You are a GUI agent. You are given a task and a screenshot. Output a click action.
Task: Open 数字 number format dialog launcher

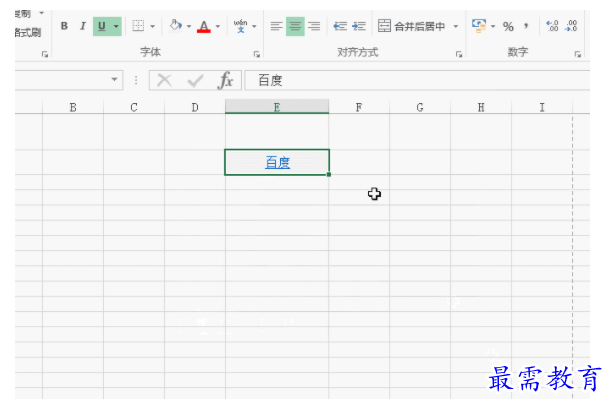point(578,54)
